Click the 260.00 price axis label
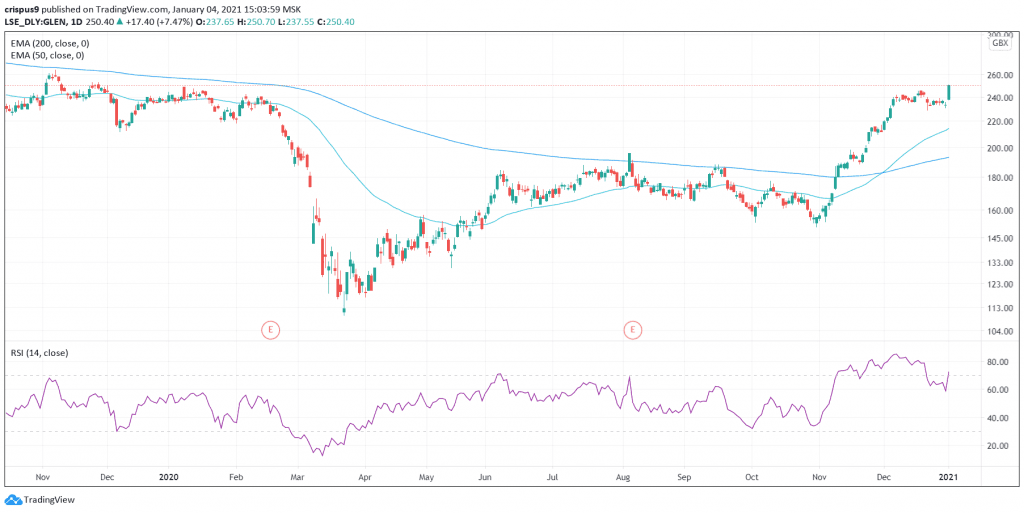The height and width of the screenshot is (513, 1024). pyautogui.click(x=1000, y=75)
